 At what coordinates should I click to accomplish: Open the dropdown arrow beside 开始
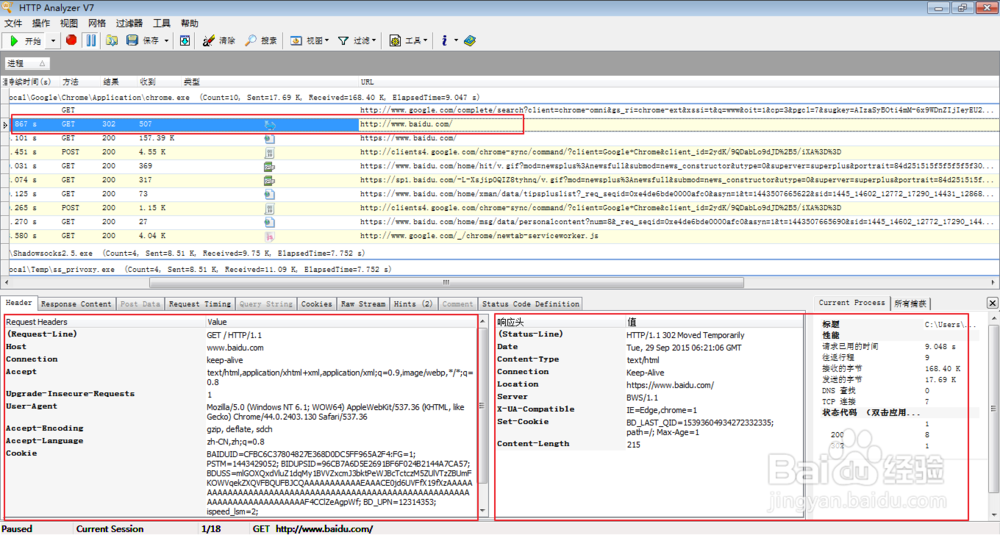pyautogui.click(x=53, y=41)
